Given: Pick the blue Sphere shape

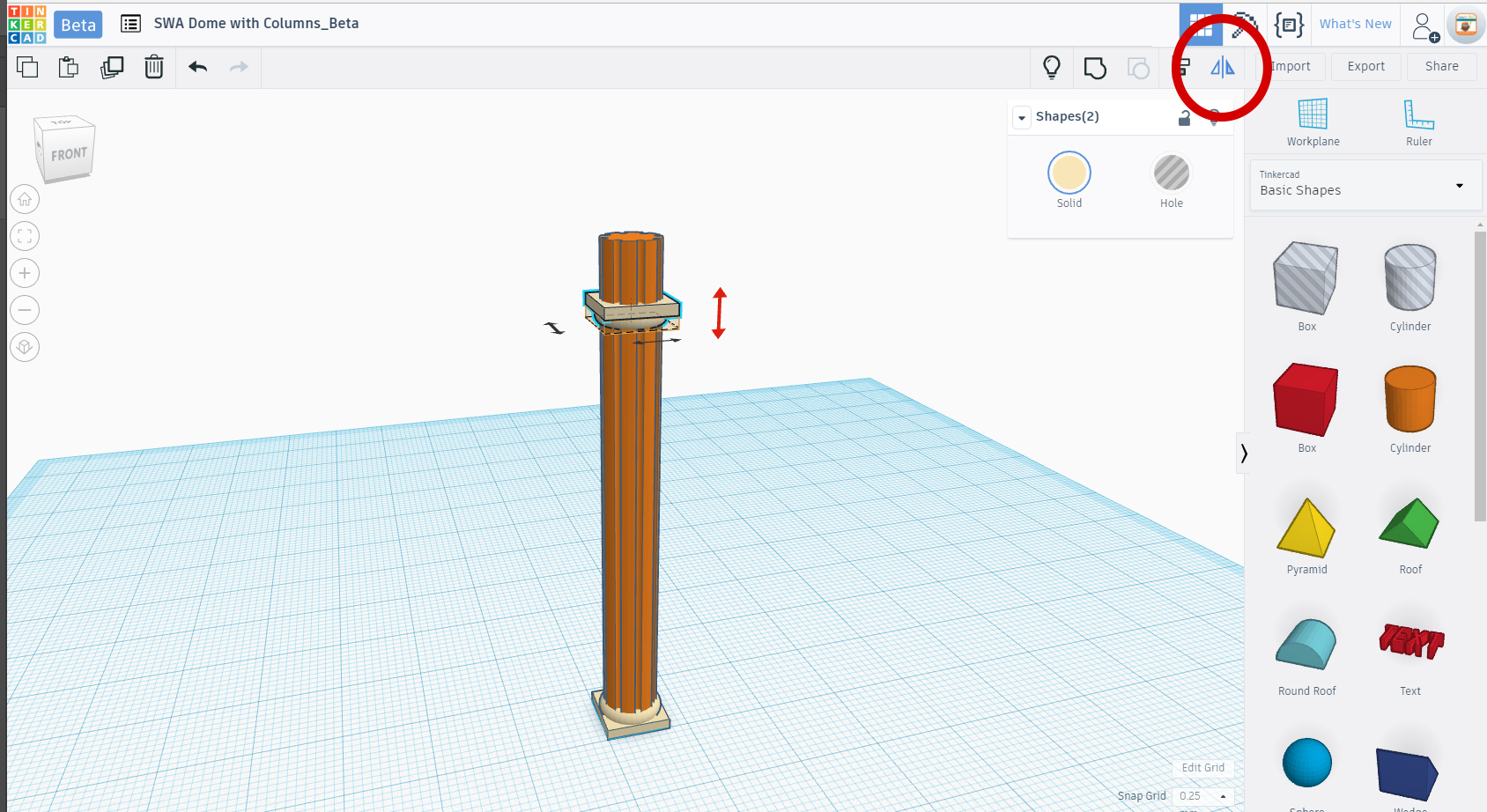Looking at the screenshot, I should point(1307,763).
